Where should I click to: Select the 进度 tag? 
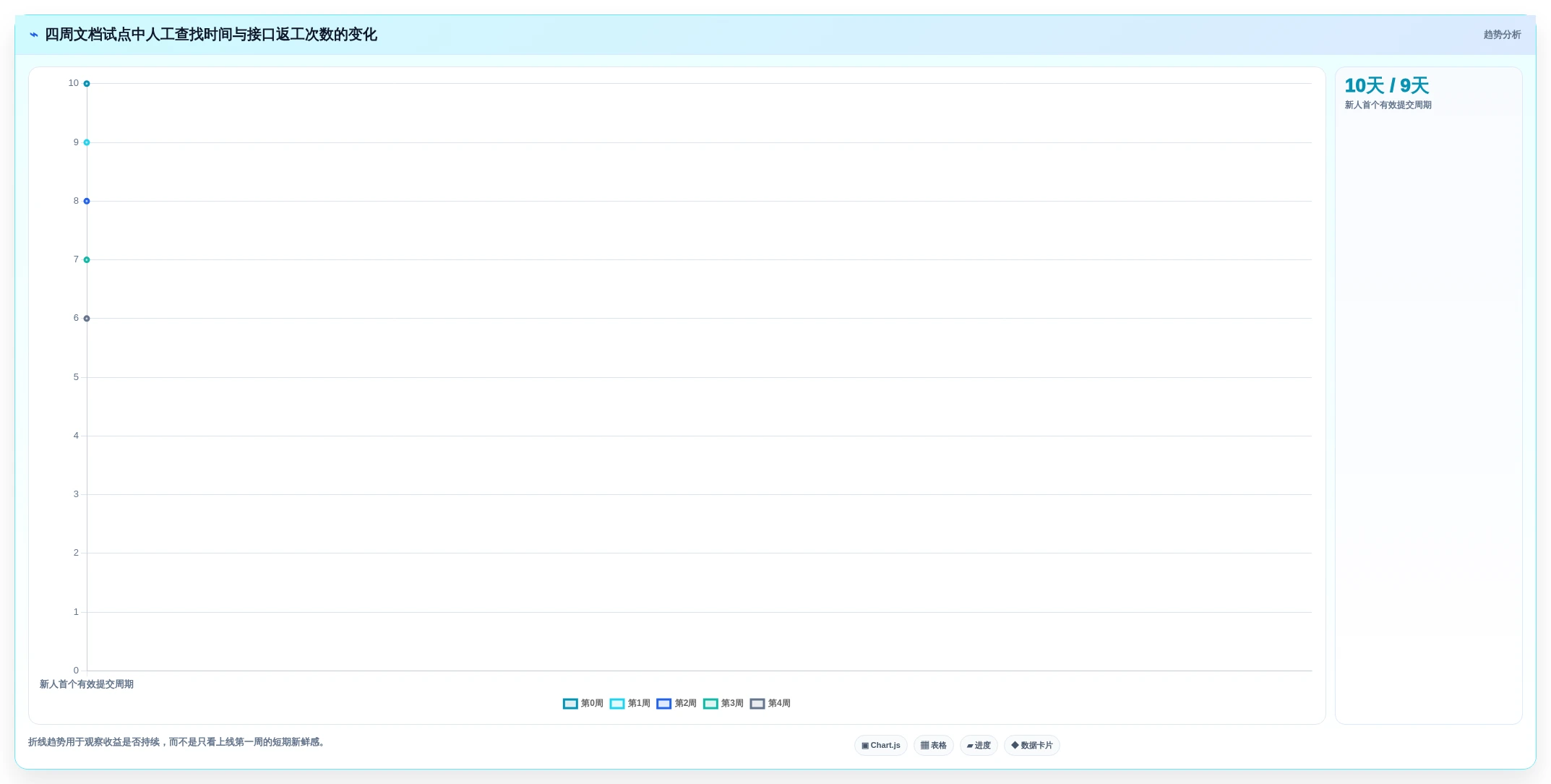tap(979, 745)
